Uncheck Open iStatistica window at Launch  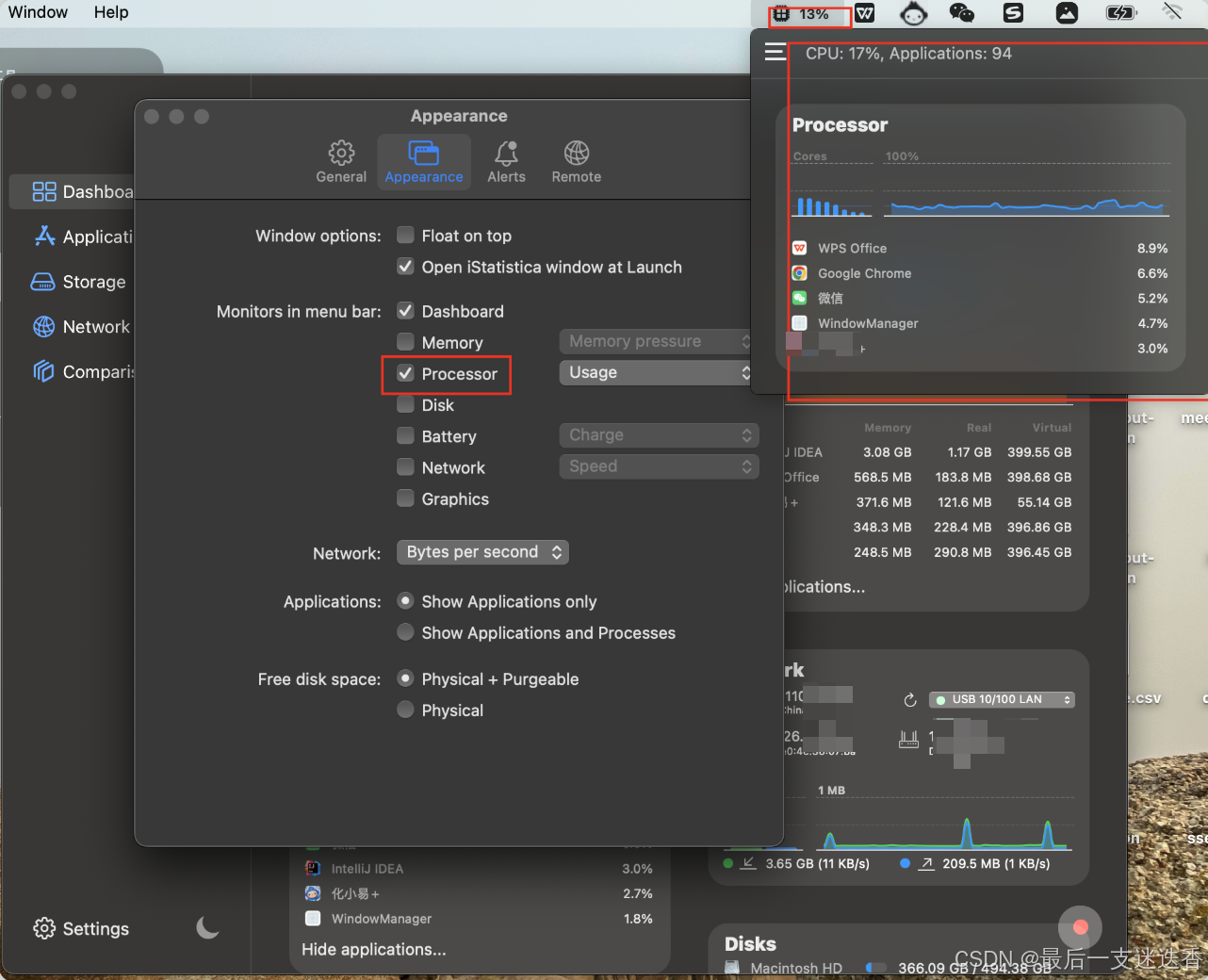coord(405,267)
